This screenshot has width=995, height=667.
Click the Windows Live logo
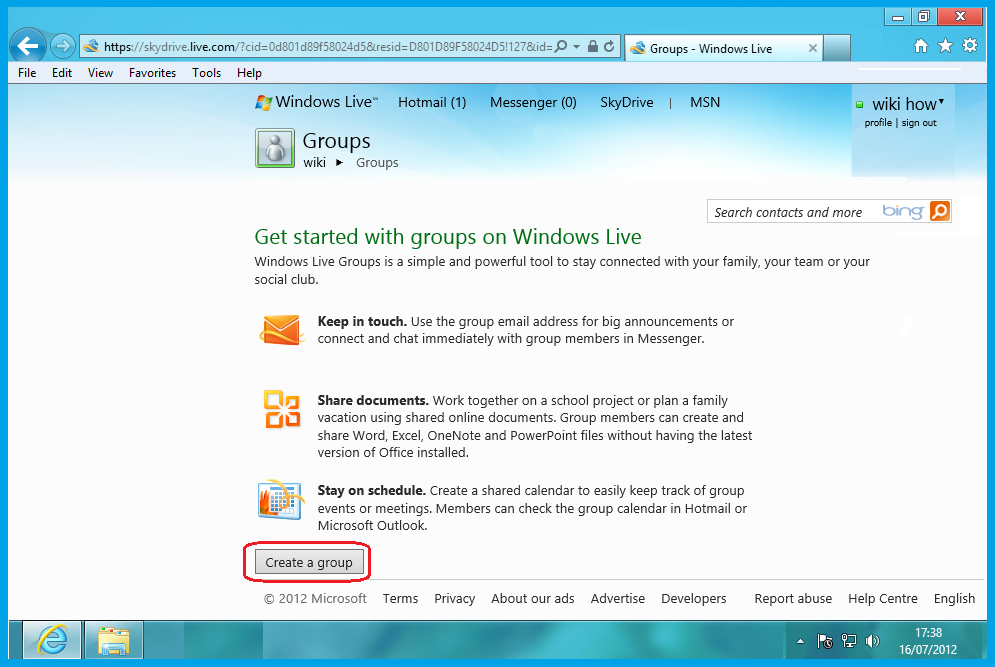(316, 102)
